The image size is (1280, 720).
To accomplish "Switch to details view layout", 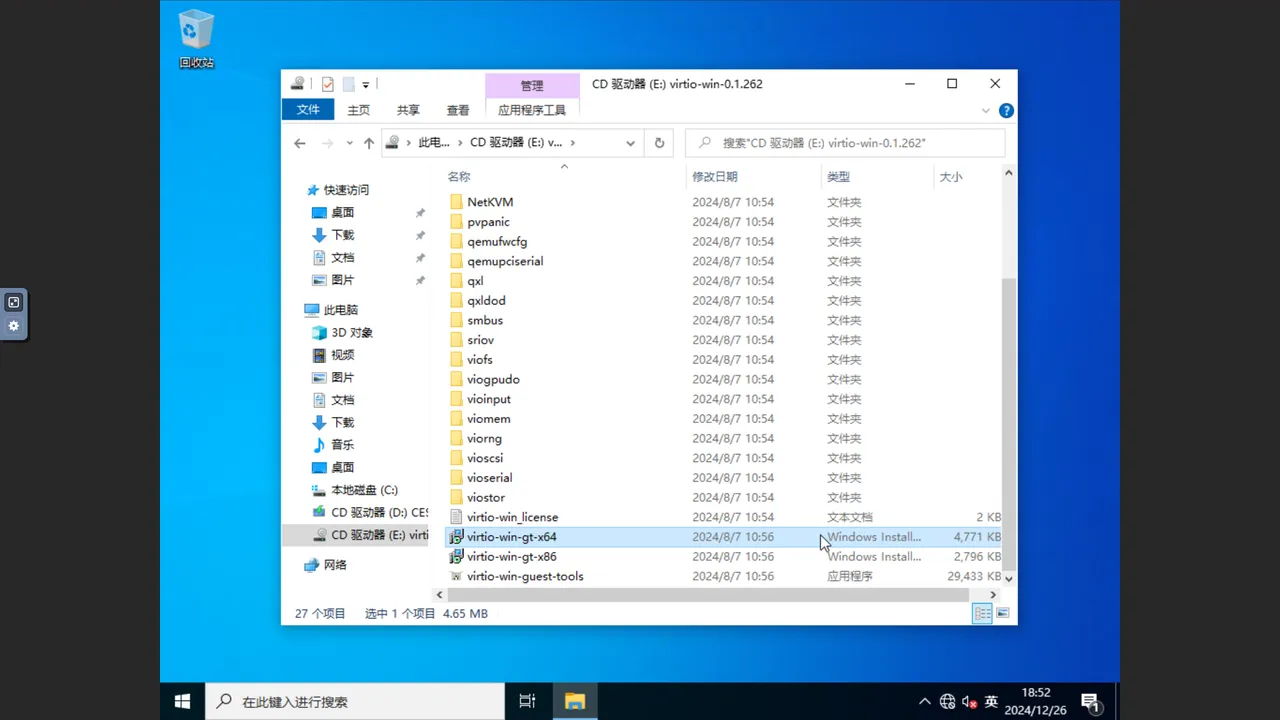I will (983, 613).
